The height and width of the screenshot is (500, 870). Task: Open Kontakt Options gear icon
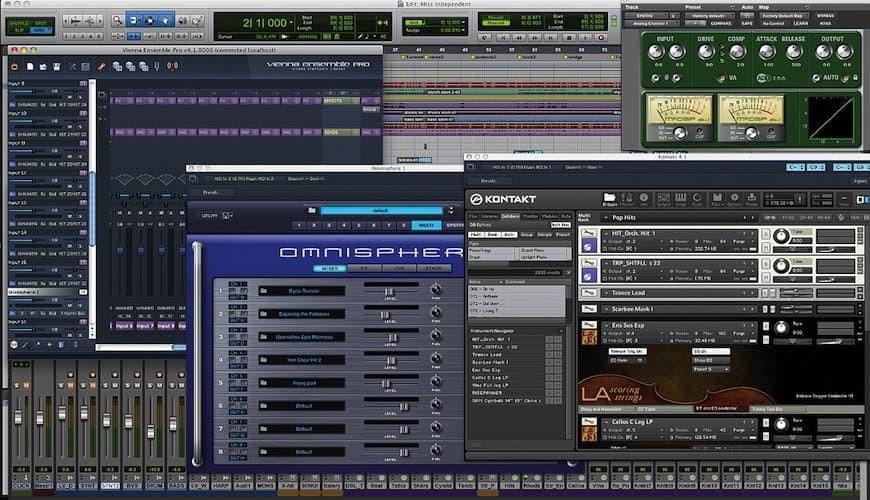pos(734,199)
